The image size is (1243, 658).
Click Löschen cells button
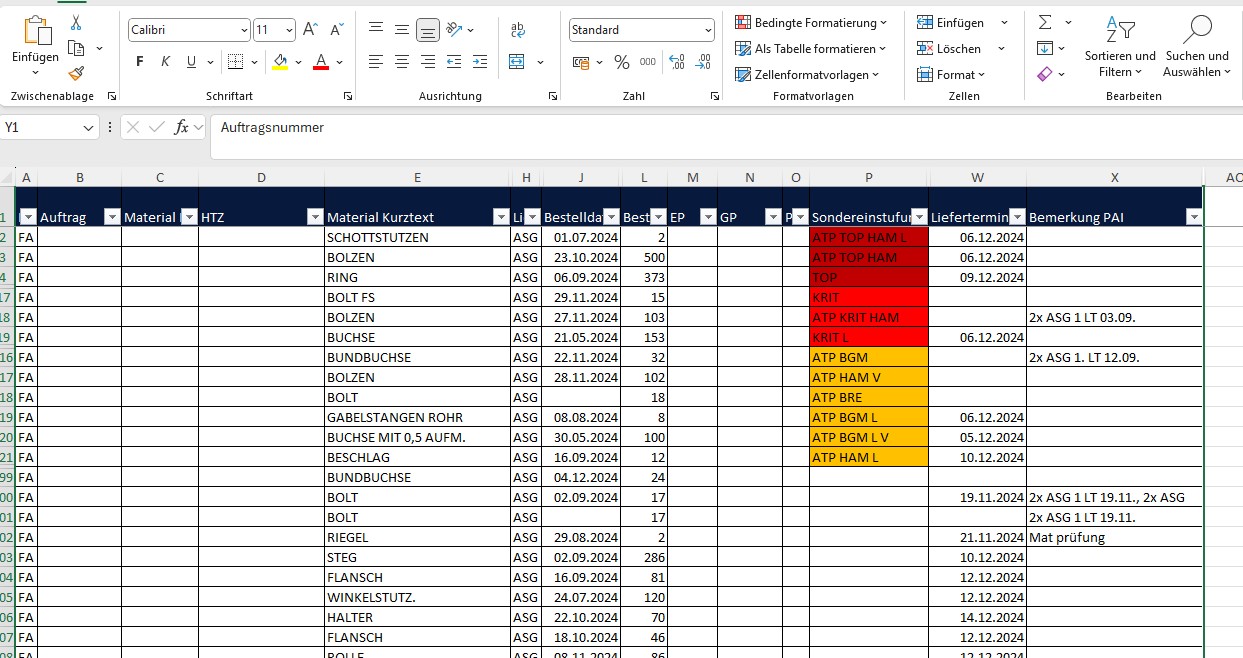[950, 48]
